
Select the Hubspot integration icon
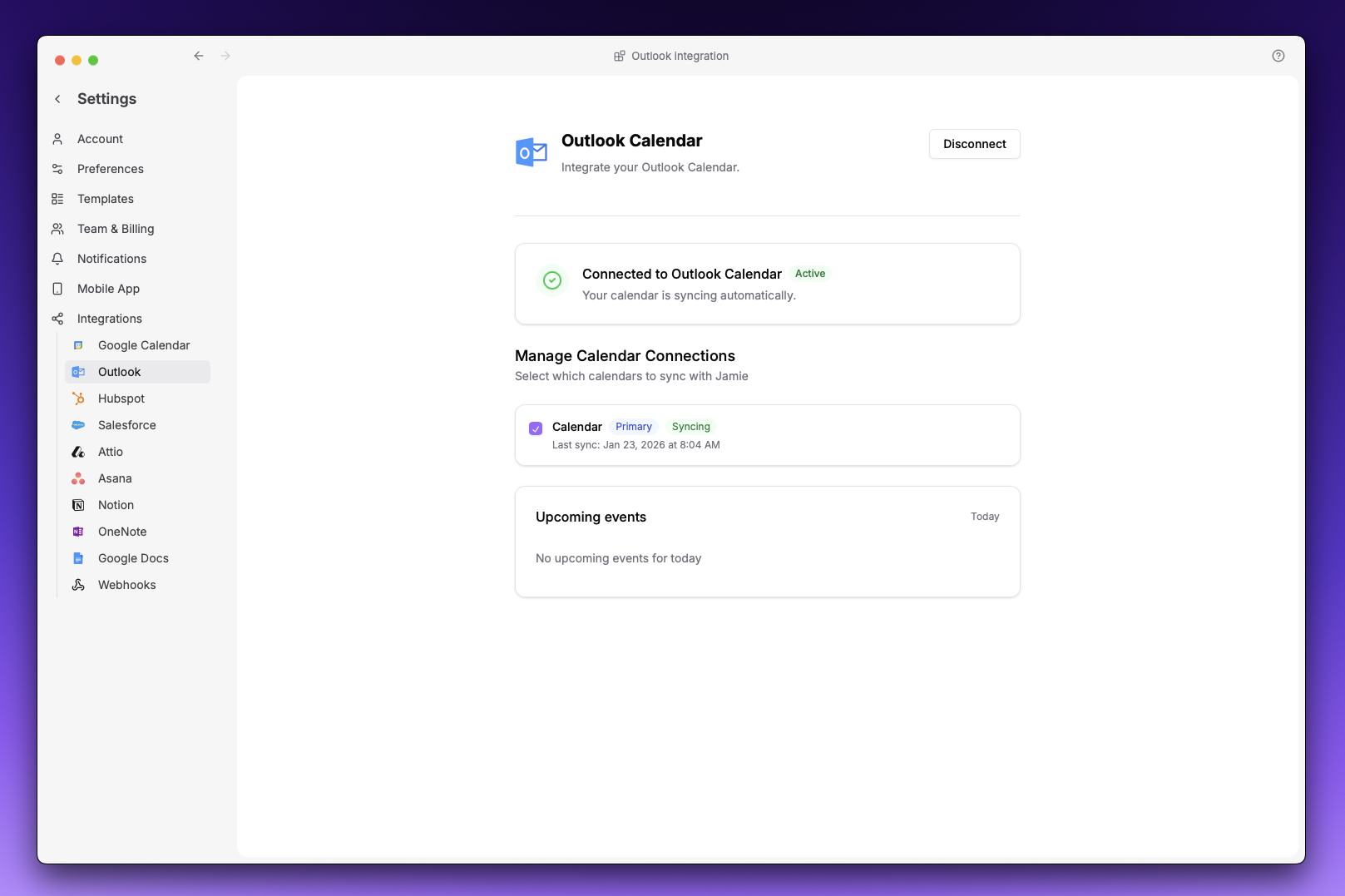point(77,398)
